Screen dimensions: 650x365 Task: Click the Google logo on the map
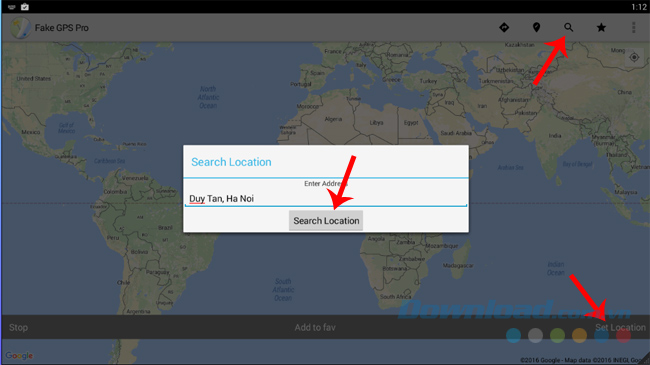[19, 355]
